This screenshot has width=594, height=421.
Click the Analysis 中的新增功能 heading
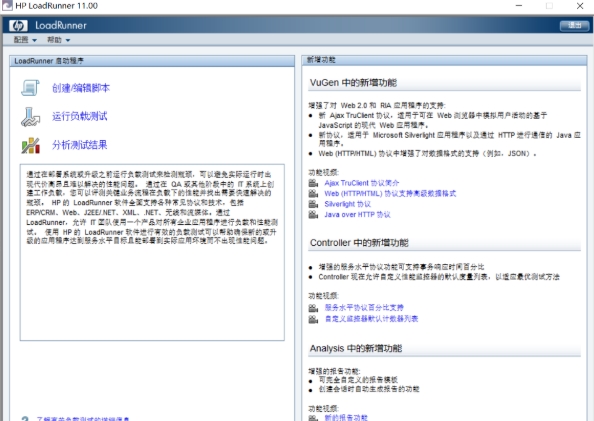pyautogui.click(x=356, y=348)
